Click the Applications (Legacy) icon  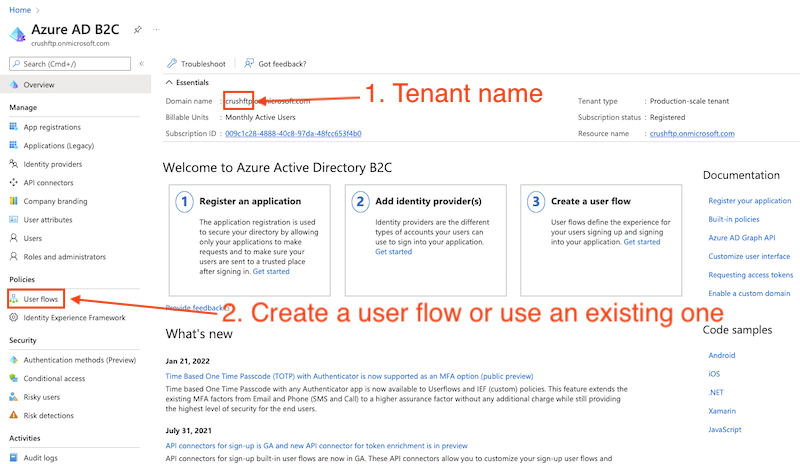(14, 145)
